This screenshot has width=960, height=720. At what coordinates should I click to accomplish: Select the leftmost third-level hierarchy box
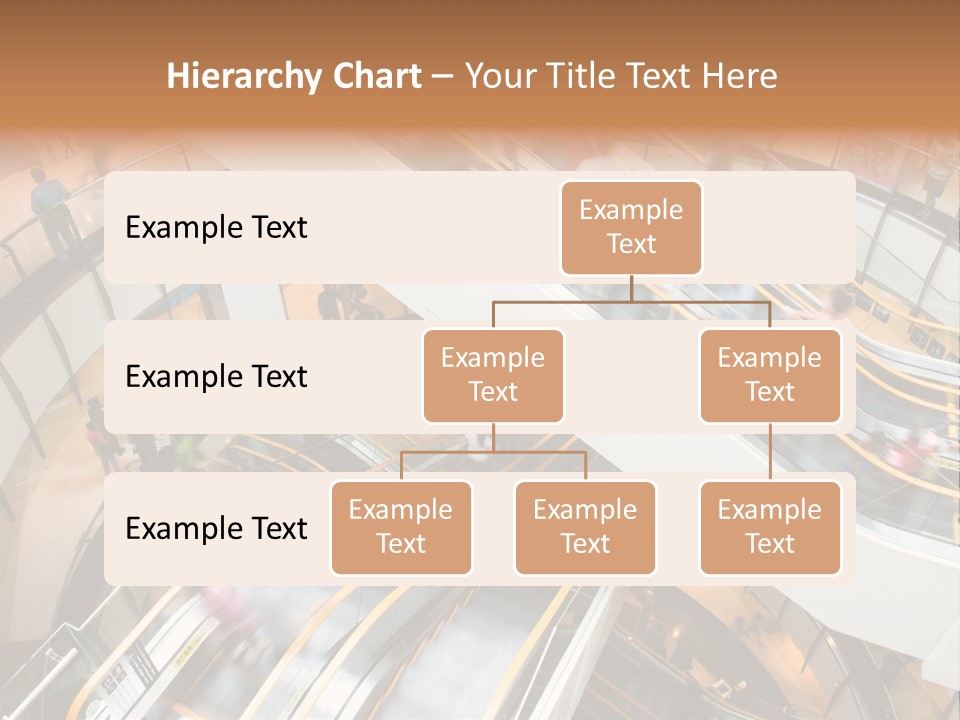pyautogui.click(x=401, y=527)
